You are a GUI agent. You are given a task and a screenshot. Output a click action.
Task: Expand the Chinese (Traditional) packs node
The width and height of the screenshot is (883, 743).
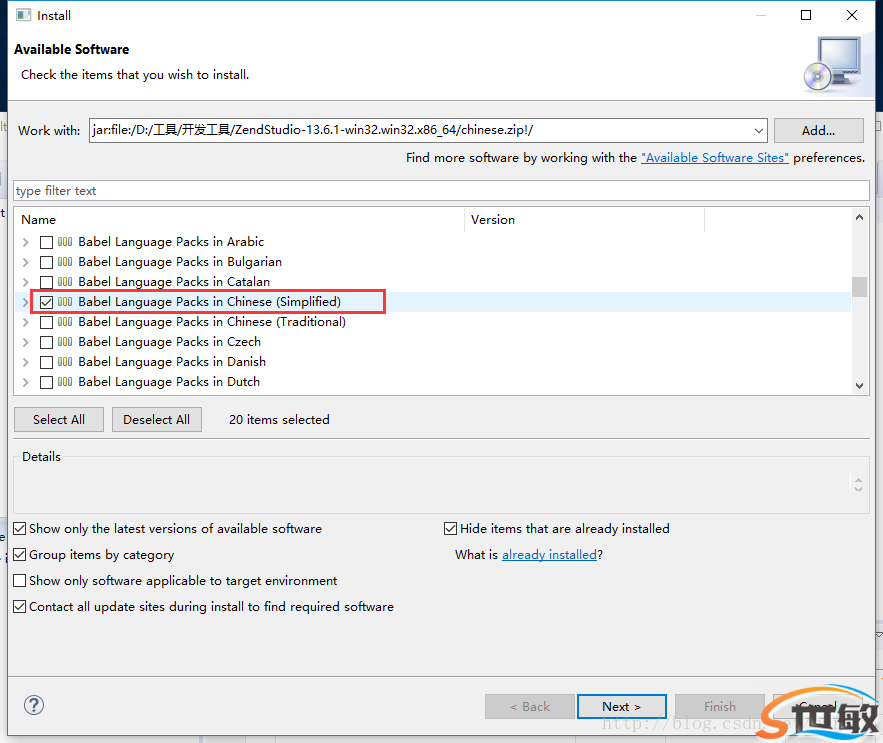[26, 322]
